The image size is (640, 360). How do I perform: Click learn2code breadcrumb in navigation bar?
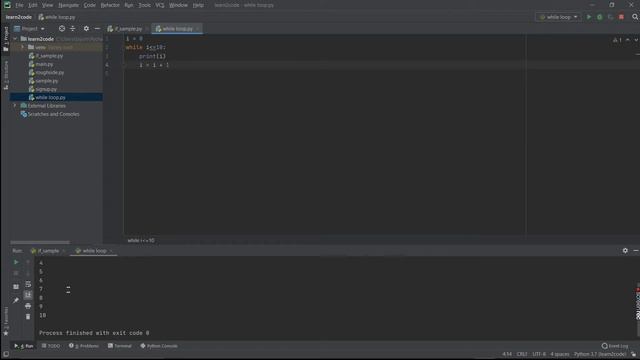click(19, 17)
